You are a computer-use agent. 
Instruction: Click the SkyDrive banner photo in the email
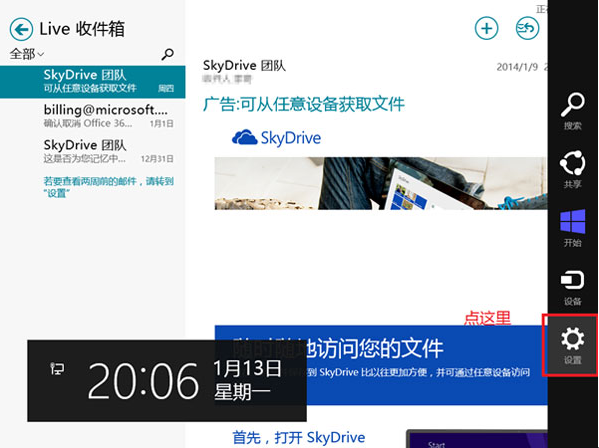pos(381,183)
